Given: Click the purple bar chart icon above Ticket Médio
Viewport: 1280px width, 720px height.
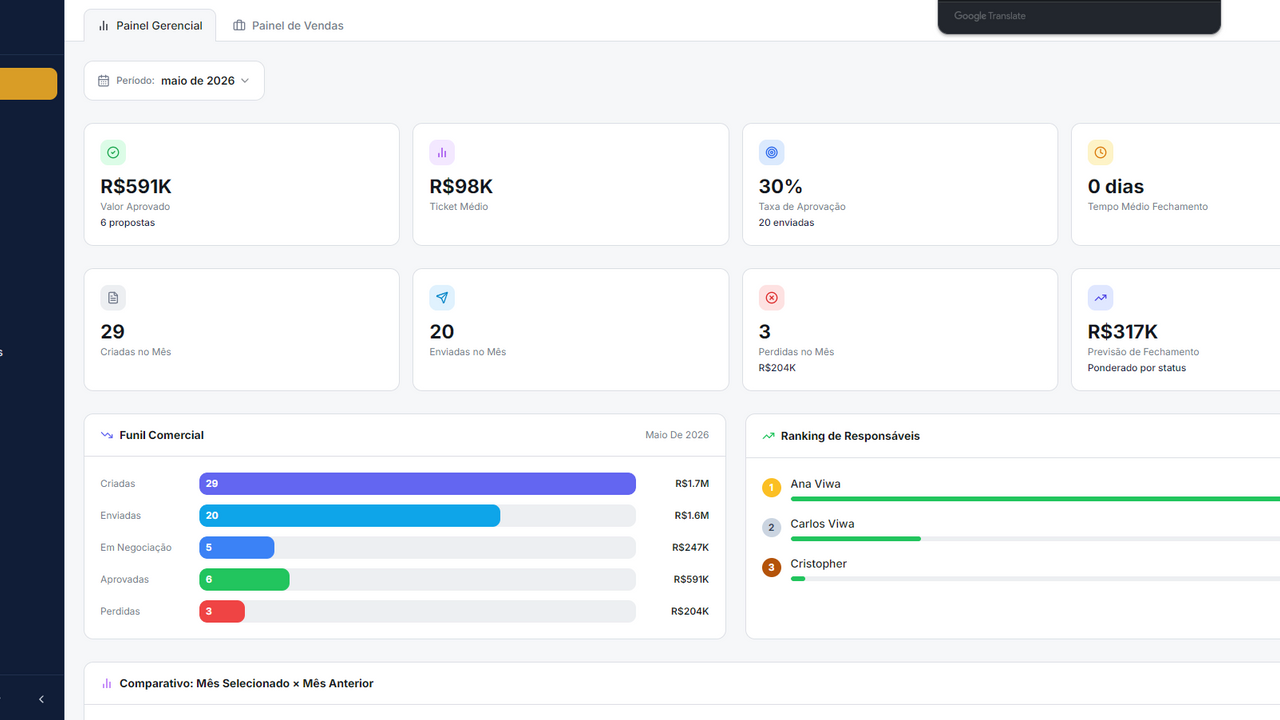Looking at the screenshot, I should pos(442,153).
